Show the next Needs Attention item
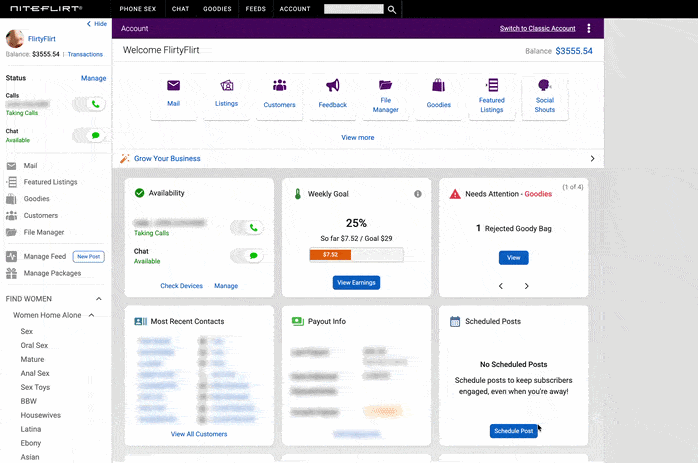698x464 pixels. click(527, 286)
